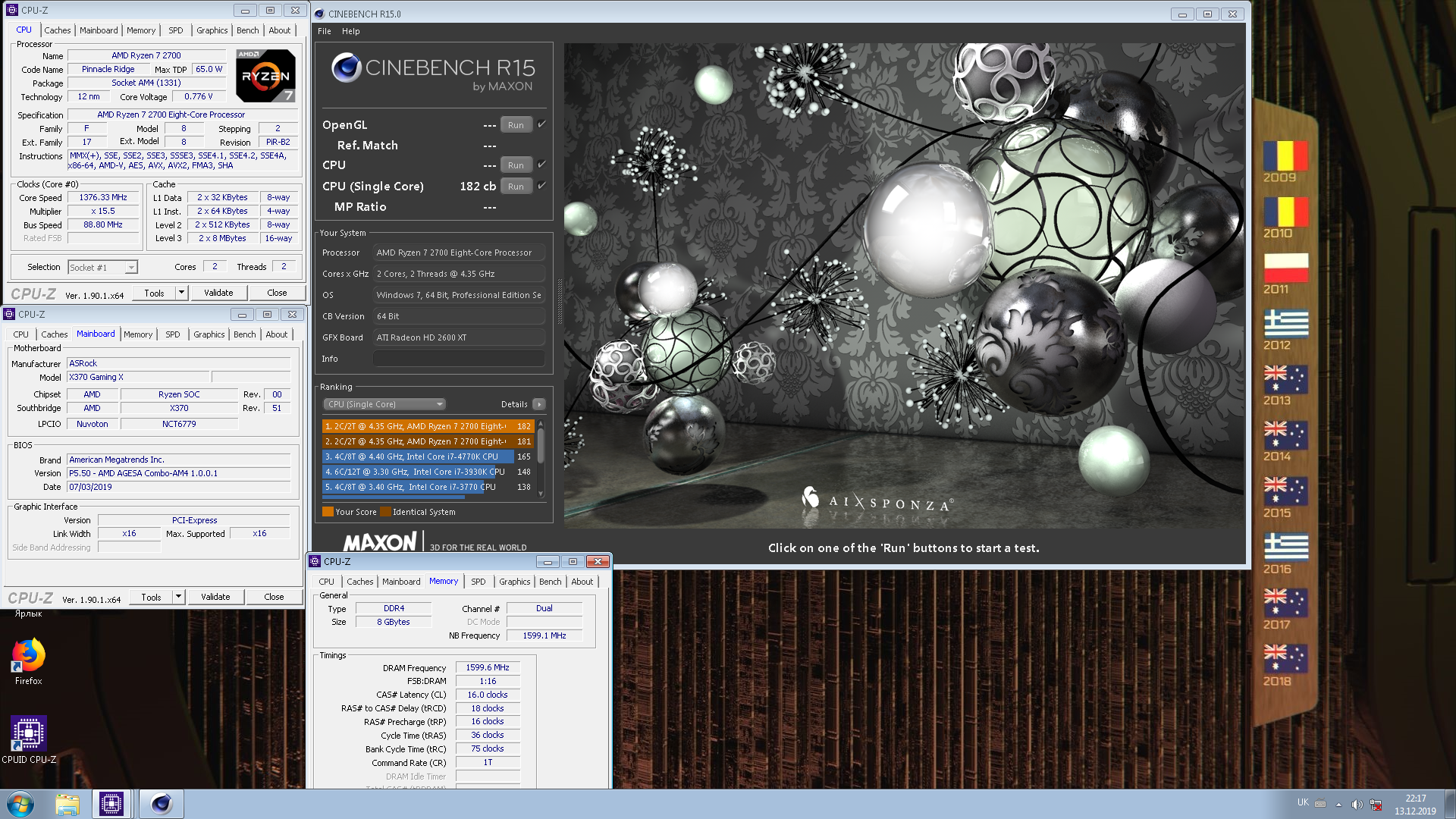Viewport: 1456px width, 819px height.
Task: Select the ranking entry for the i7-4770K
Action: pyautogui.click(x=428, y=457)
